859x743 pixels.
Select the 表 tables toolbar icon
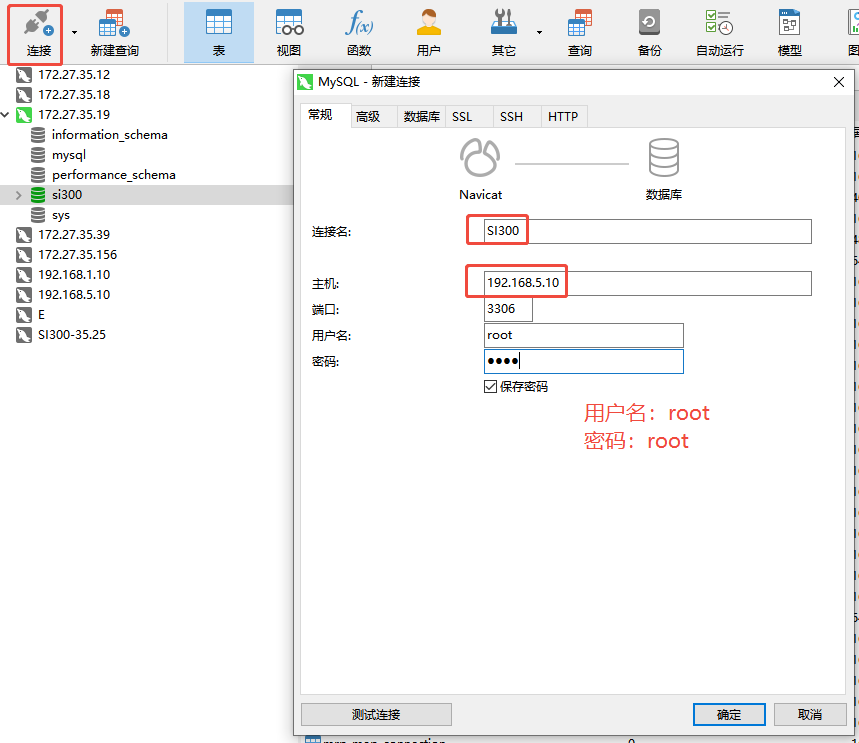219,33
